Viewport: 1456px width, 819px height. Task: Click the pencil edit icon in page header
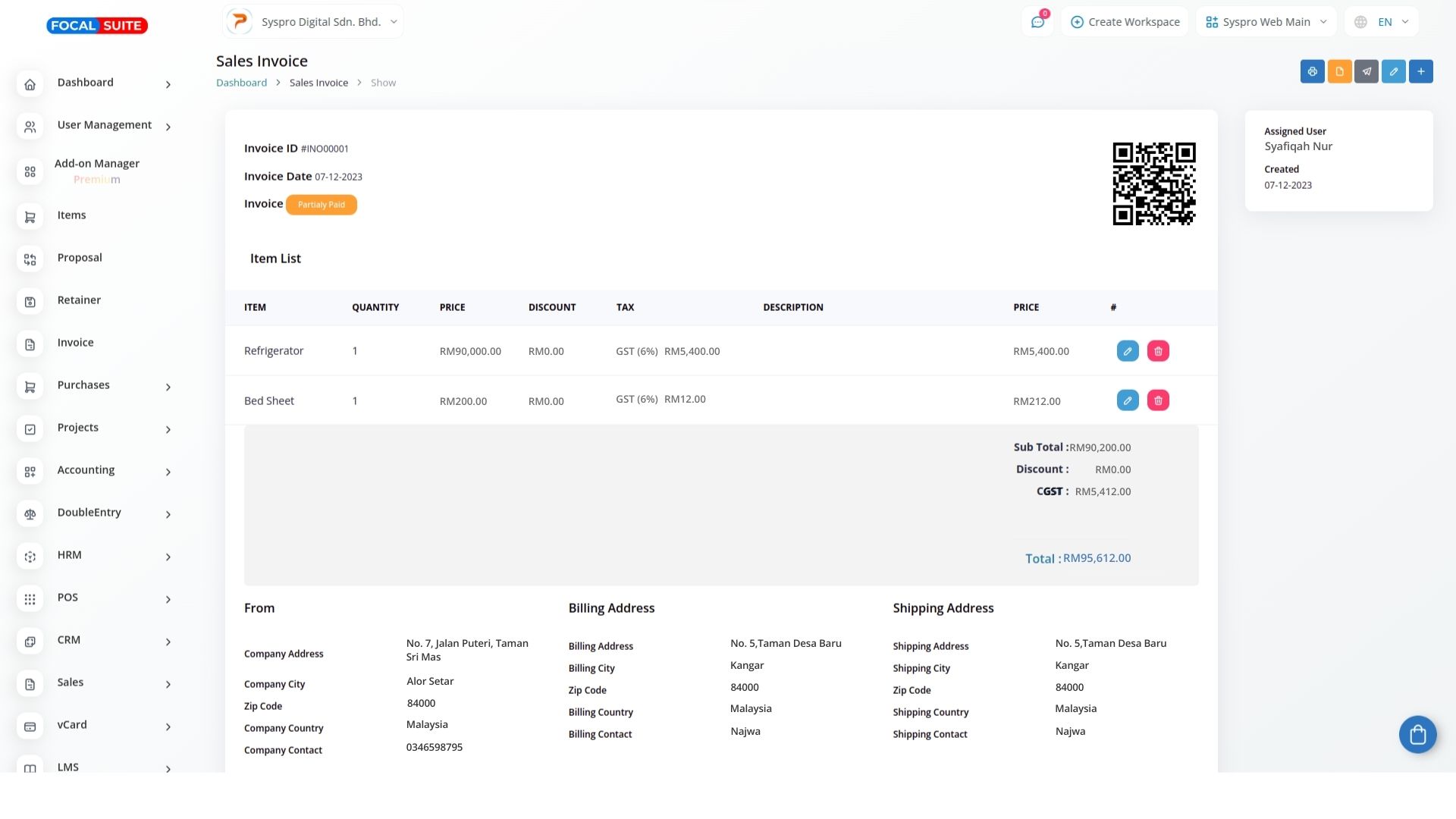[x=1393, y=71]
